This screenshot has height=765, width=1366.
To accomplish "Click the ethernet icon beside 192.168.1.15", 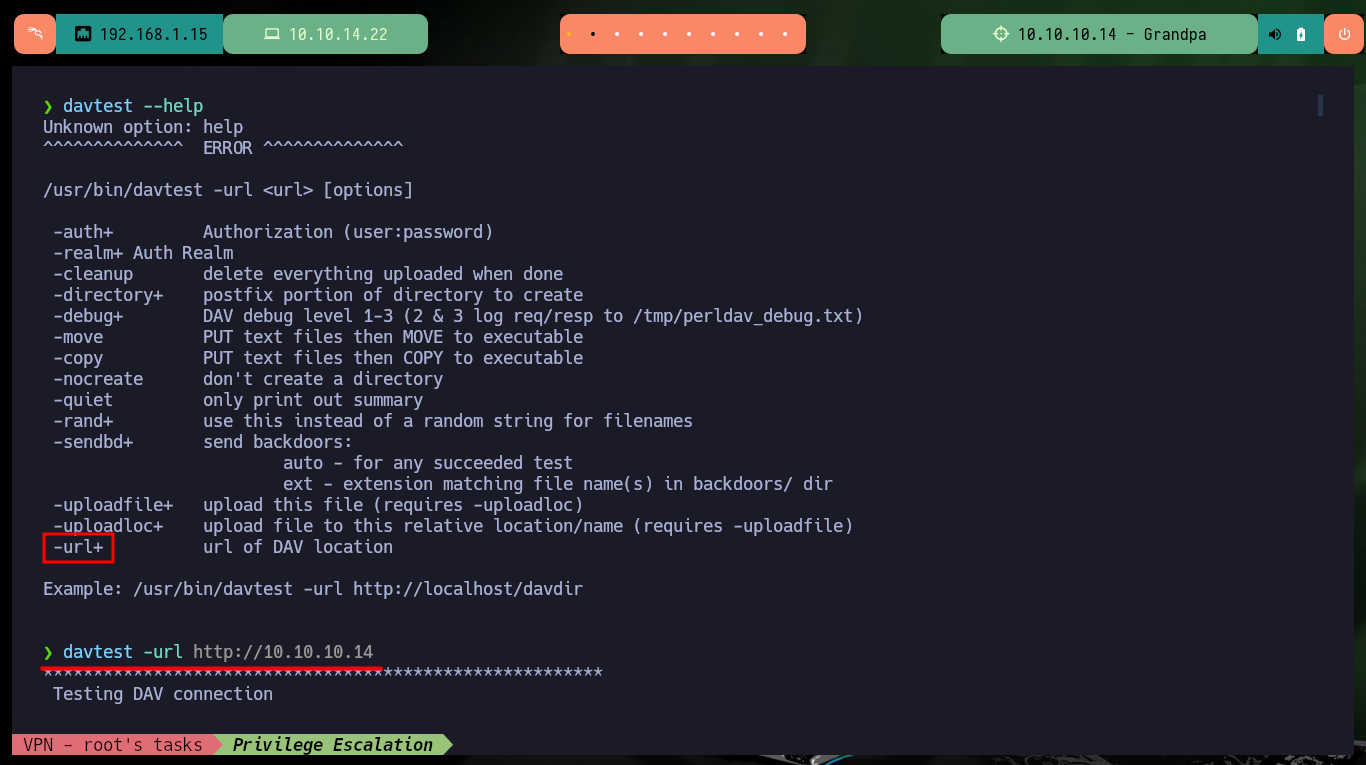I will pos(83,34).
